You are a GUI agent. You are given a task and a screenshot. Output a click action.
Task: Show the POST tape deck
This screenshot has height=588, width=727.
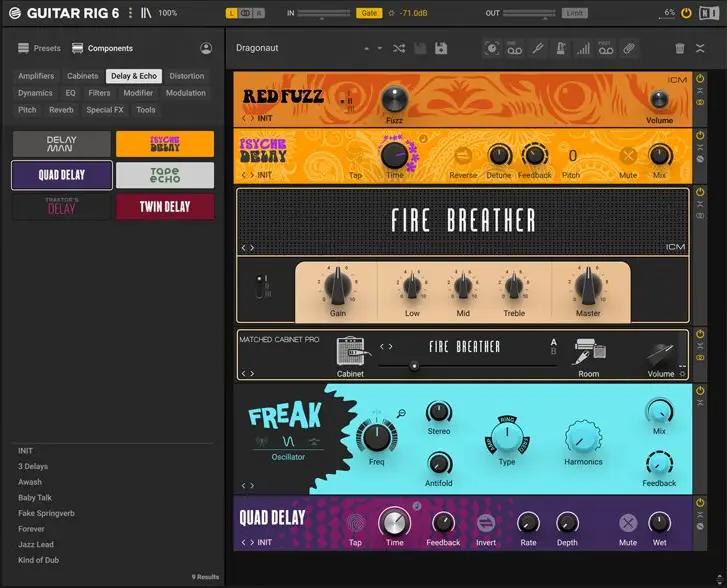pos(606,48)
